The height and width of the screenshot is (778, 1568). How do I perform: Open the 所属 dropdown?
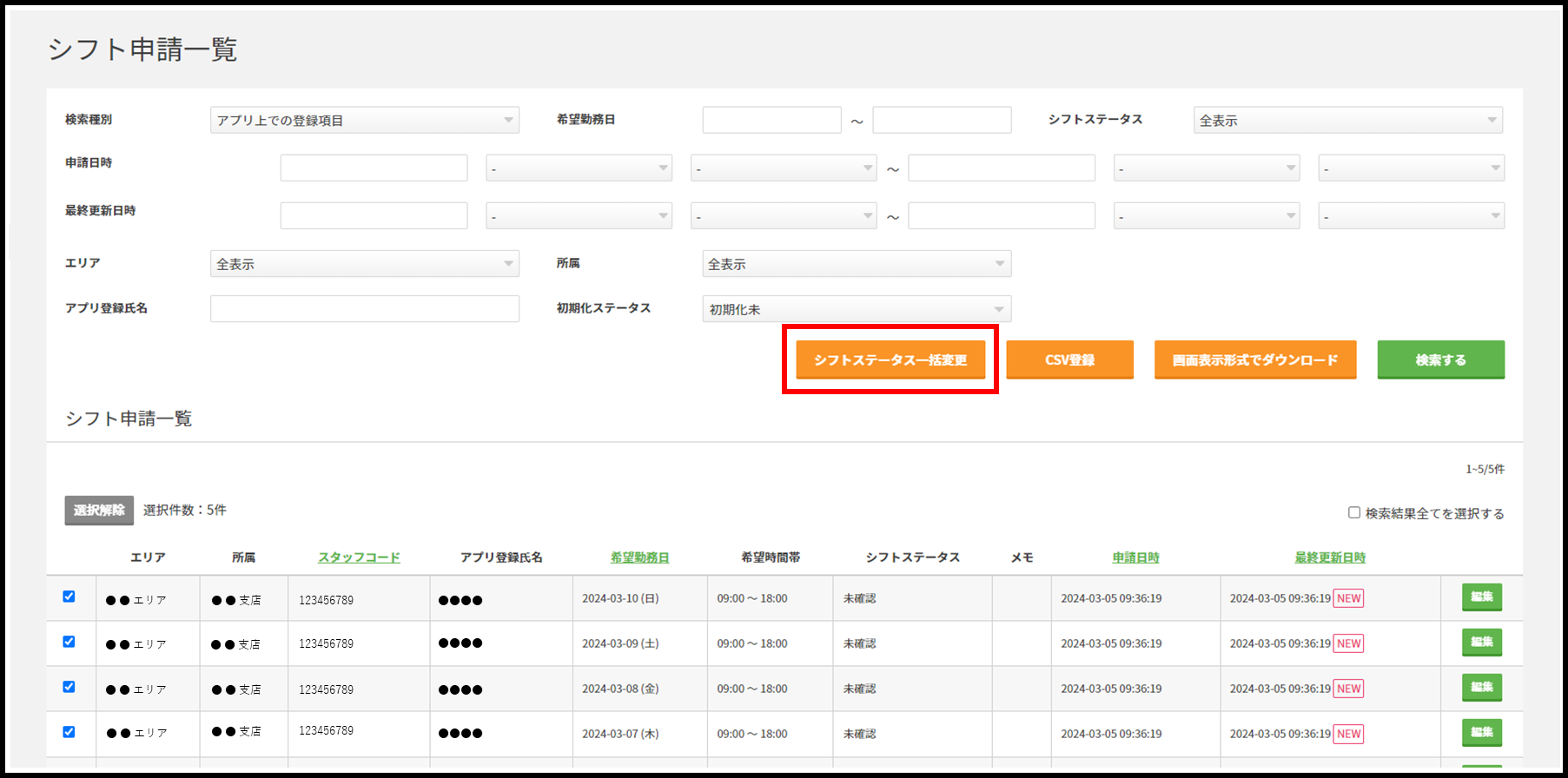point(856,264)
